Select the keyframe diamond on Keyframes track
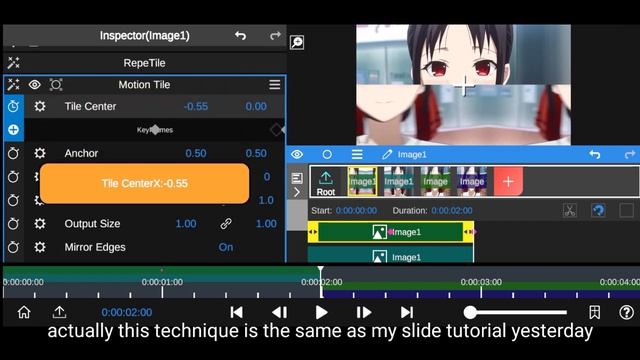This screenshot has height=360, width=640. pos(155,130)
